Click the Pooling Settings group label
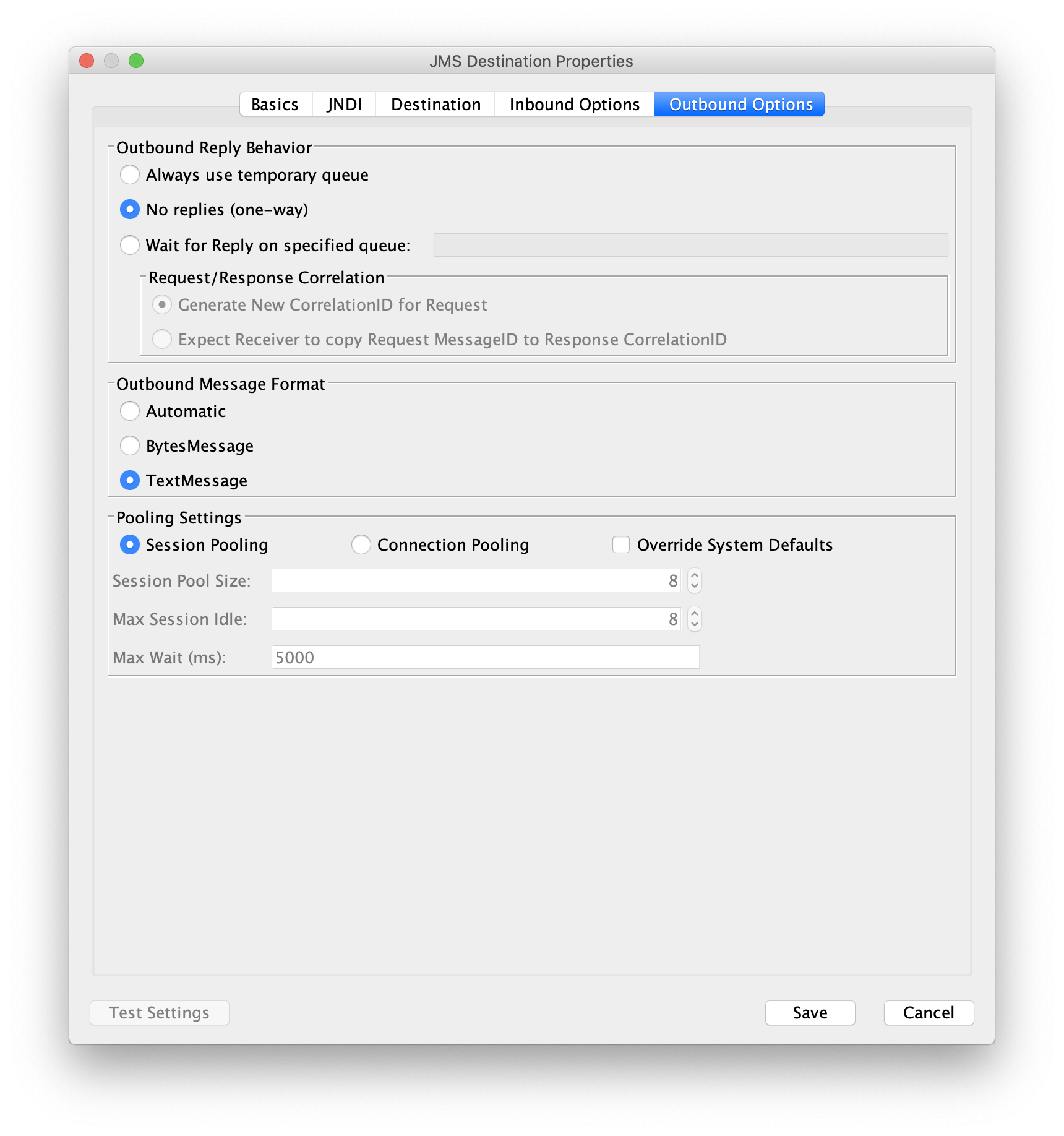Image resolution: width=1064 pixels, height=1136 pixels. (x=179, y=518)
